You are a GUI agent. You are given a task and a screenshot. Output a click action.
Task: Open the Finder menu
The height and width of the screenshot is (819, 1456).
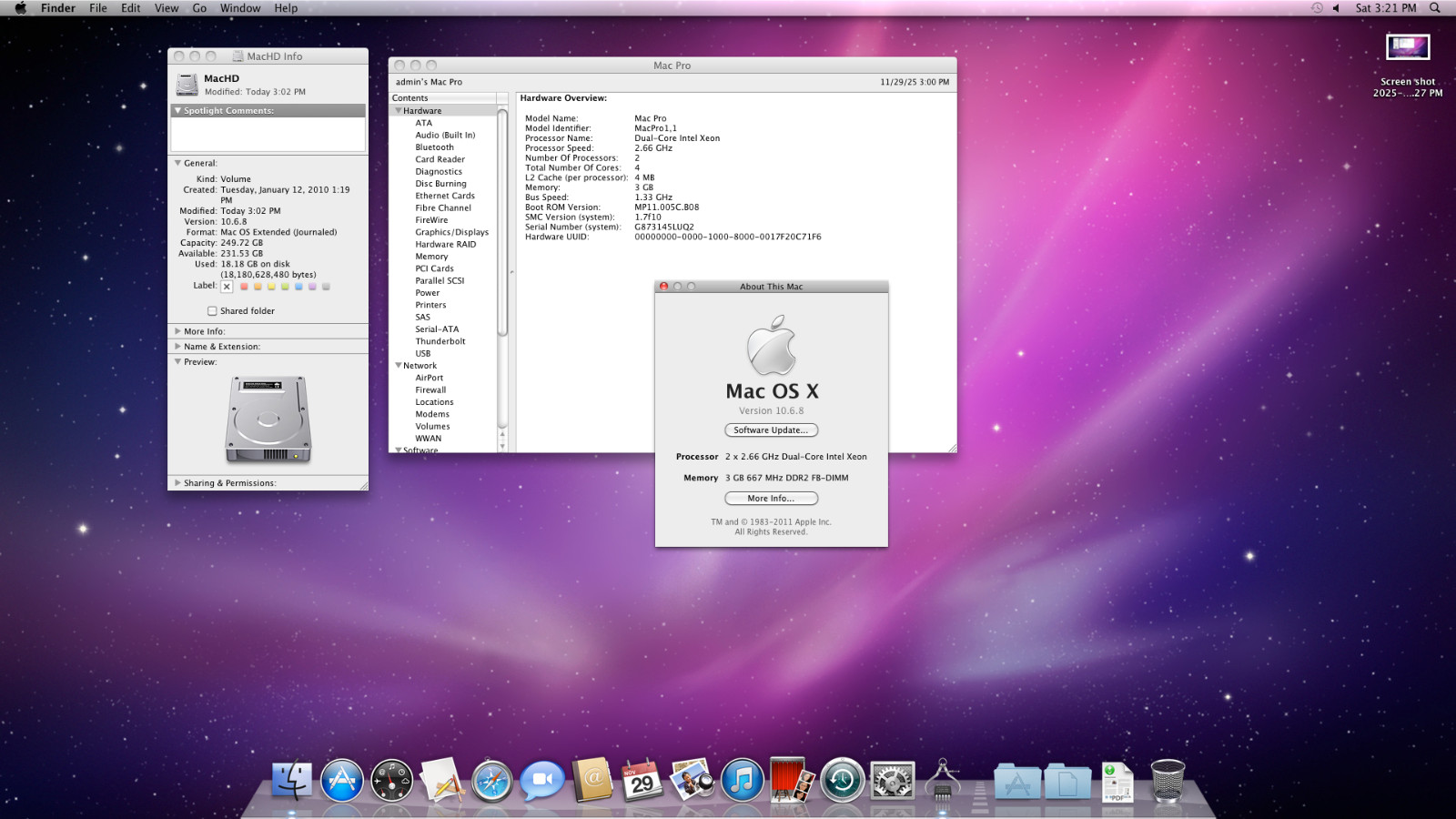[x=58, y=8]
